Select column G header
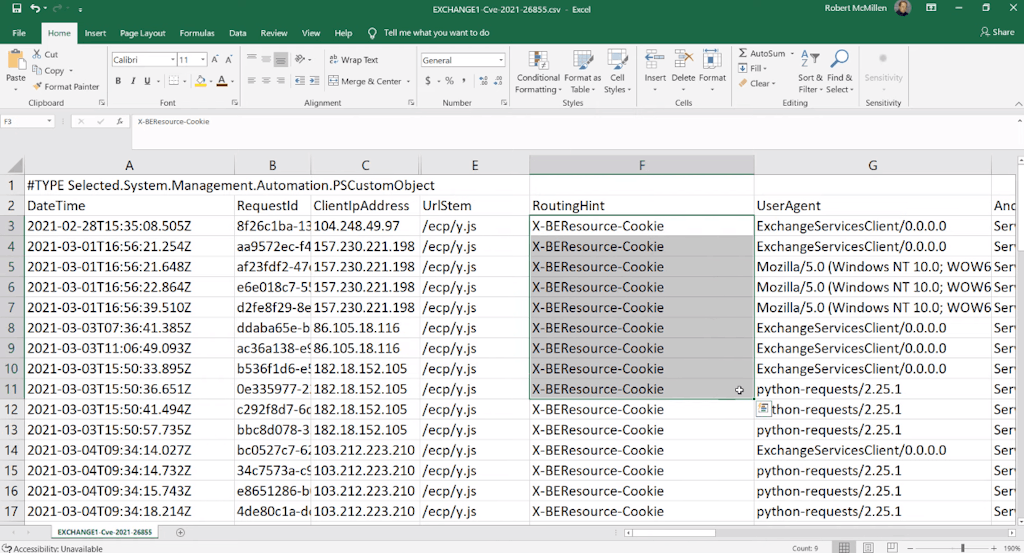The image size is (1024, 553). tap(872, 165)
